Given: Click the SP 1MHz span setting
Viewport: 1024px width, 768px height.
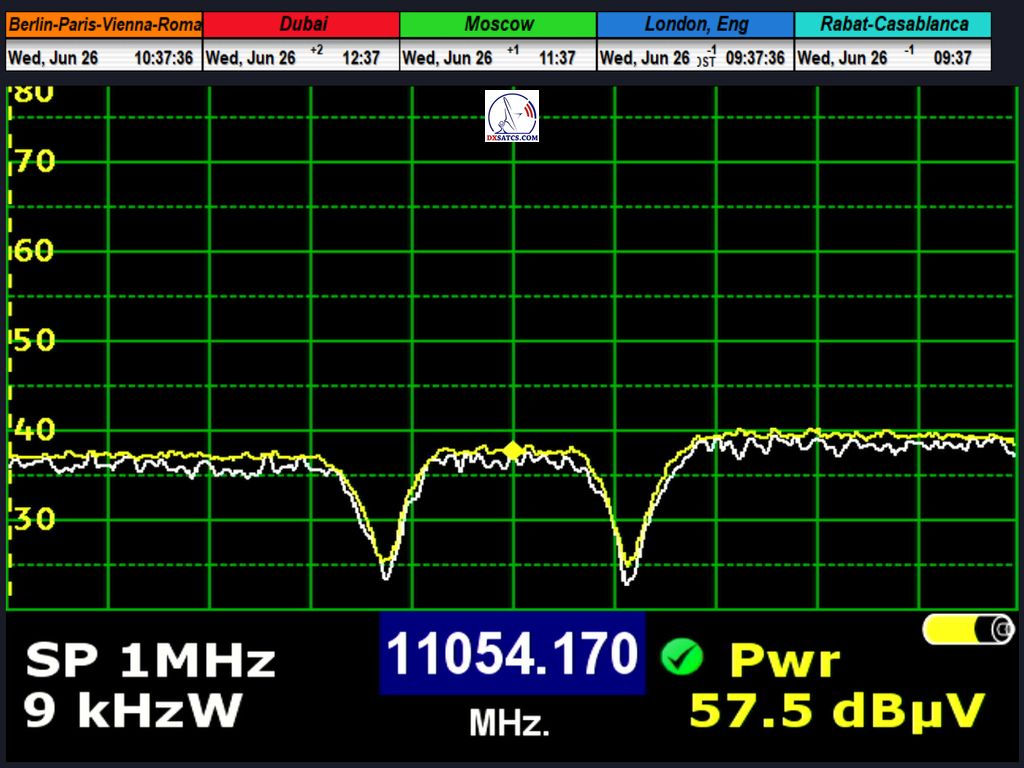Looking at the screenshot, I should [150, 661].
